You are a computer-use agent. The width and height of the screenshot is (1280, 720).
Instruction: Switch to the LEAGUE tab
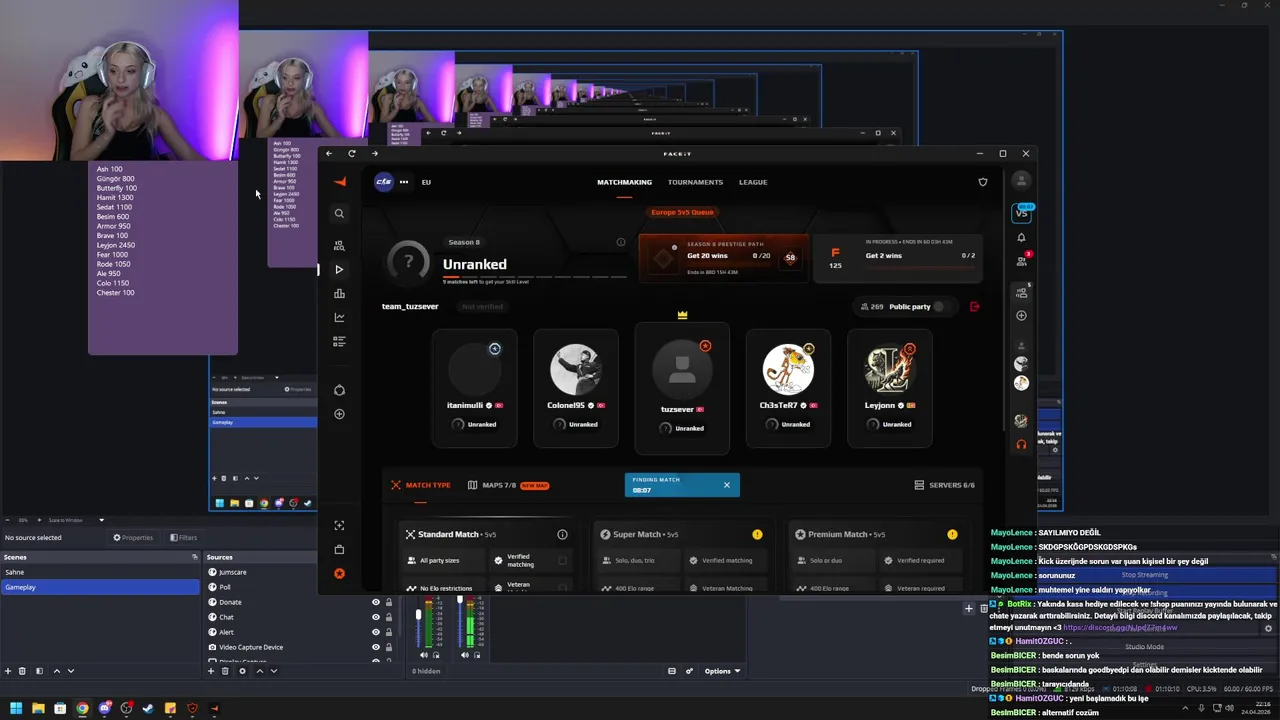[753, 182]
